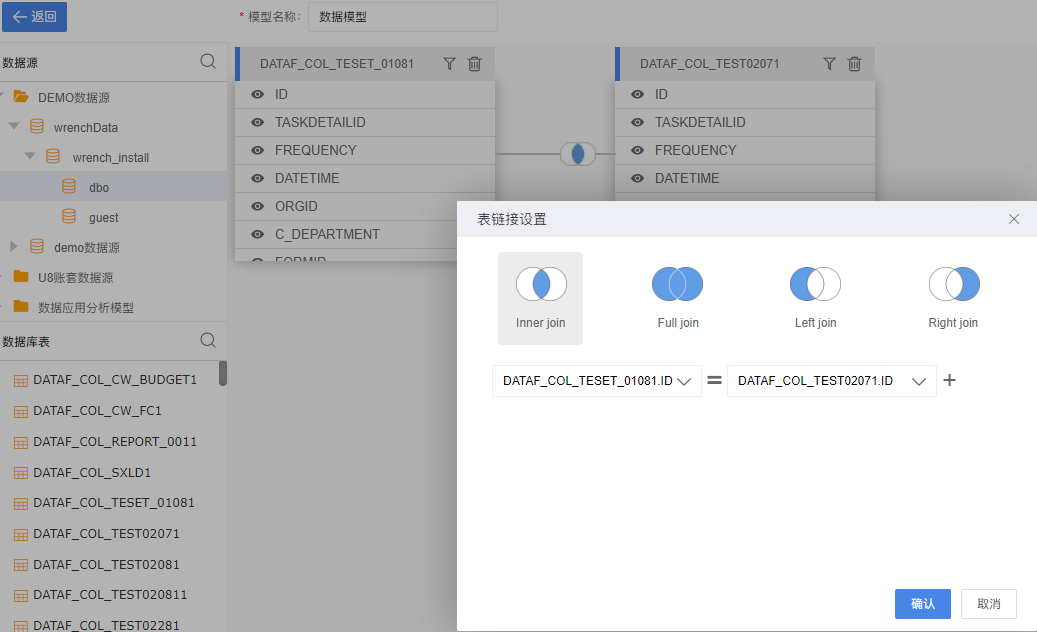Toggle visibility of C_DEPARTMENT field
This screenshot has height=632, width=1037.
point(258,234)
